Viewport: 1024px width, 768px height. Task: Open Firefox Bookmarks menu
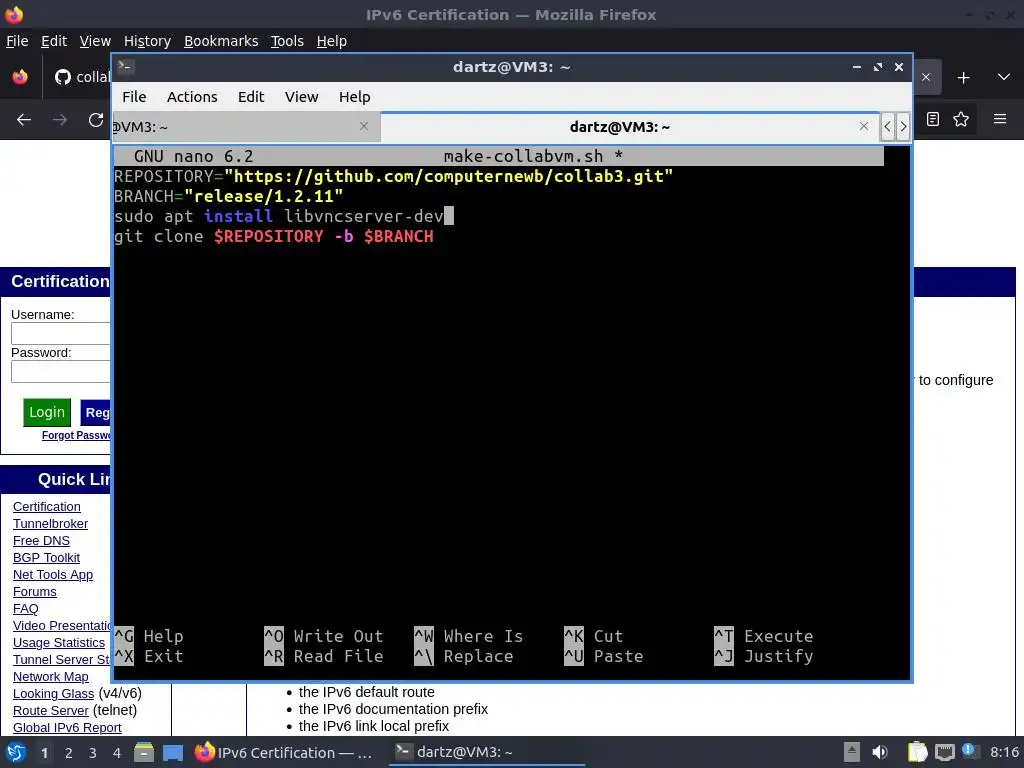(x=221, y=41)
